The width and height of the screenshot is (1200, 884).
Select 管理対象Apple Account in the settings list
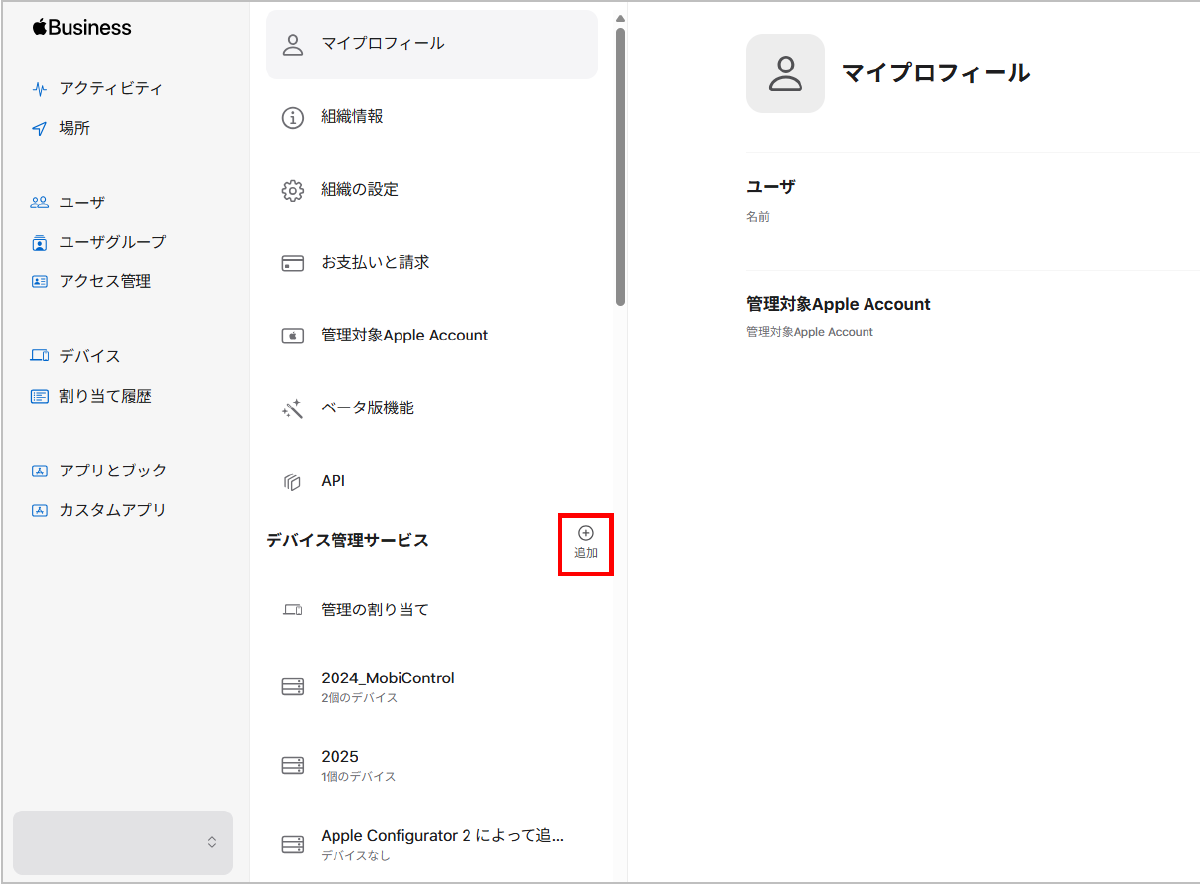tap(432, 336)
